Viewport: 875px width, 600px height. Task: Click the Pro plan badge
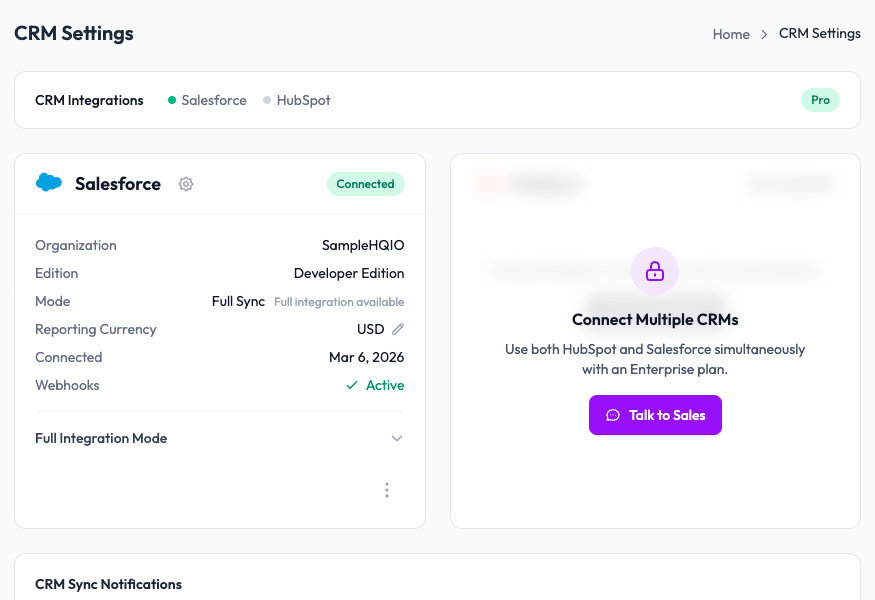click(820, 100)
